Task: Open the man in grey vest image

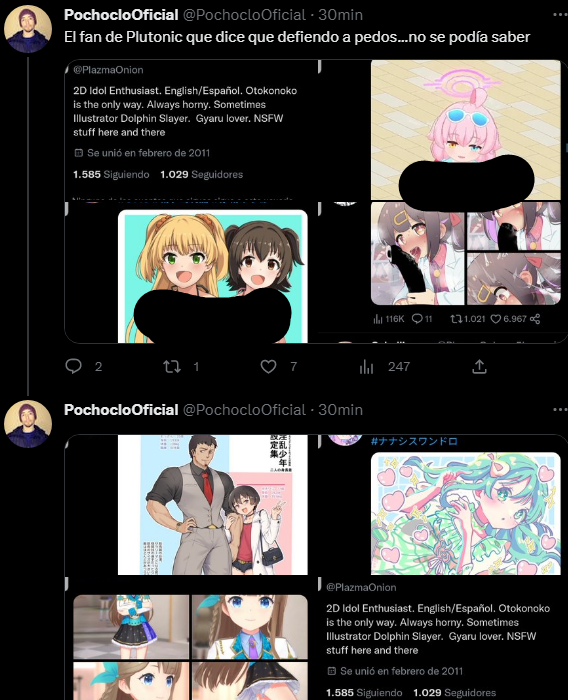Action: tap(213, 505)
